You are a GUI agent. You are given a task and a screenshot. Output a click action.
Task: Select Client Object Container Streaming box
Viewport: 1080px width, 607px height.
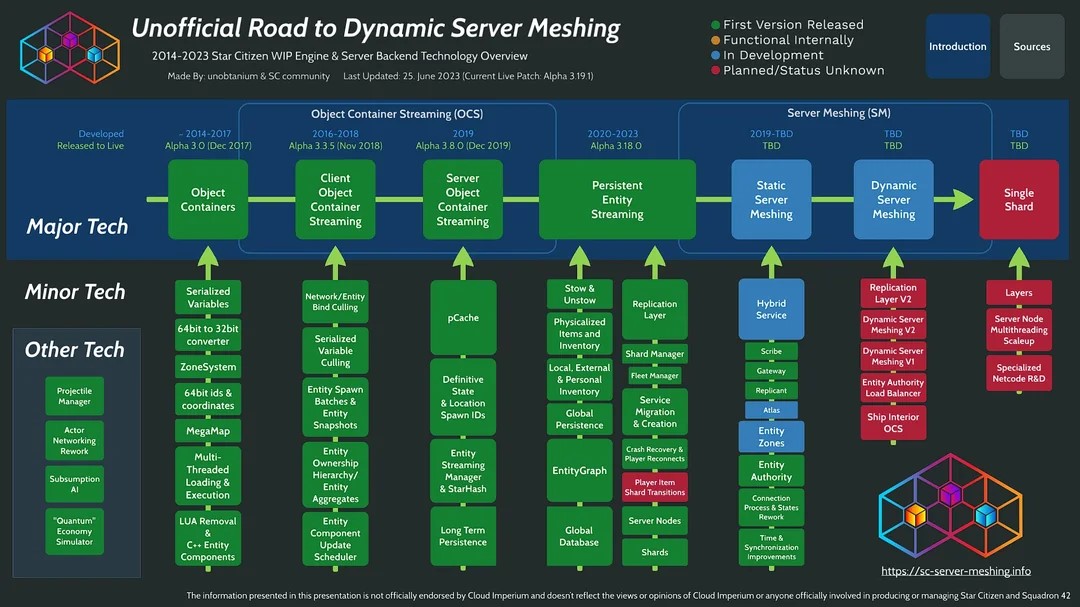pyautogui.click(x=335, y=200)
